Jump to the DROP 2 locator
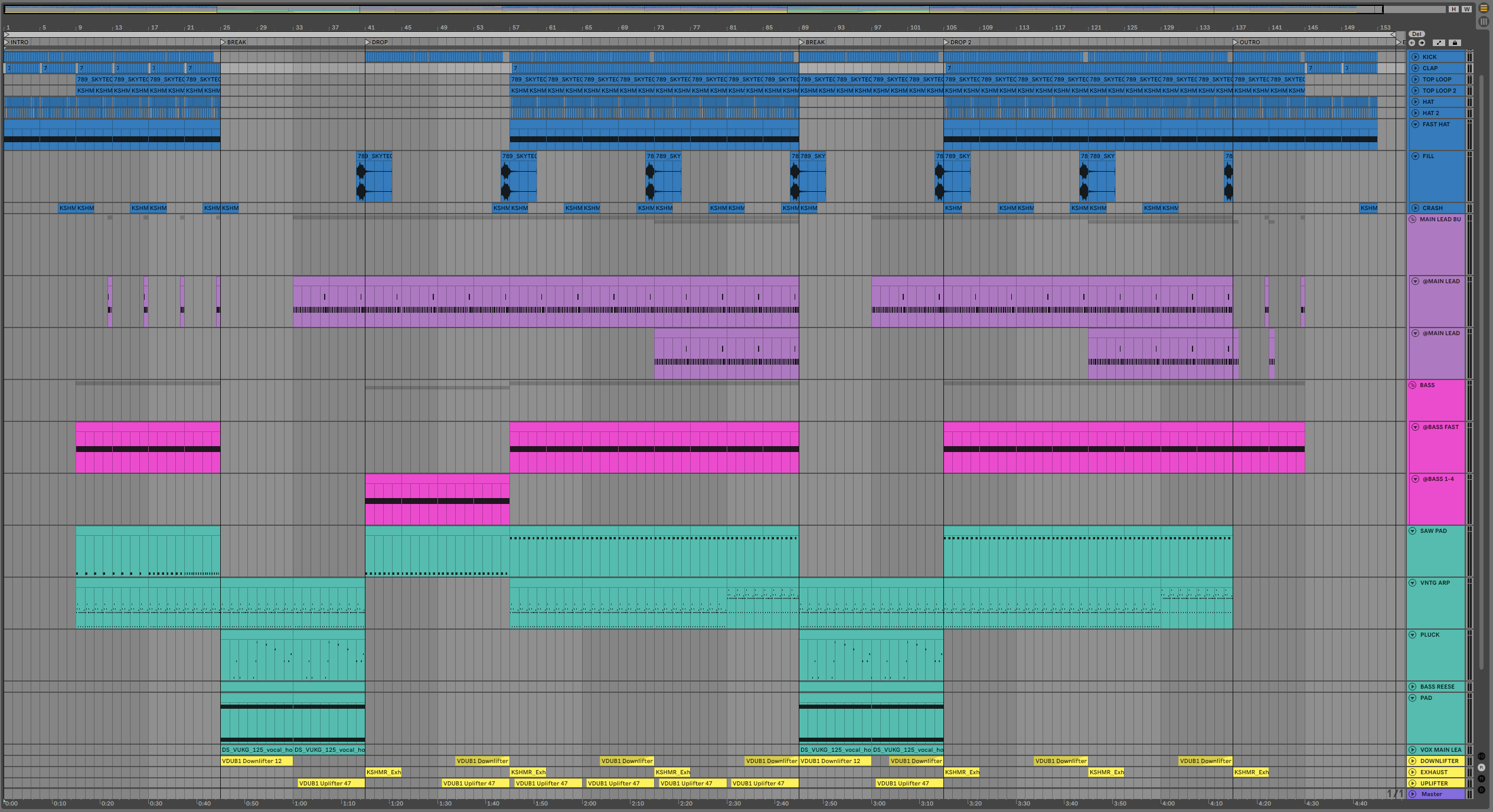 pyautogui.click(x=946, y=42)
